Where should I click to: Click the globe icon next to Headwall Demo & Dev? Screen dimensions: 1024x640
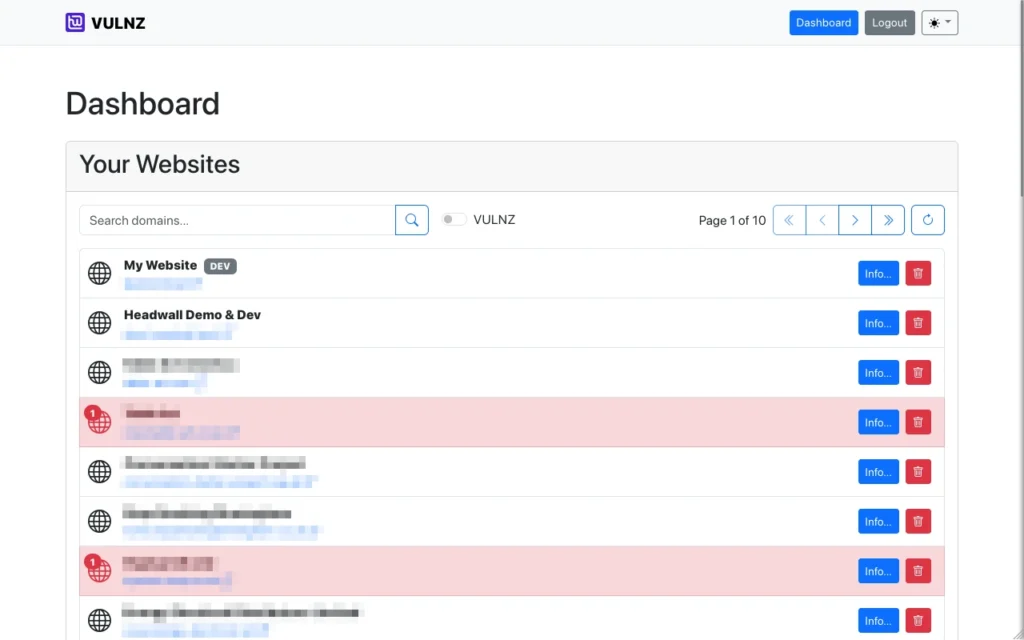click(98, 322)
